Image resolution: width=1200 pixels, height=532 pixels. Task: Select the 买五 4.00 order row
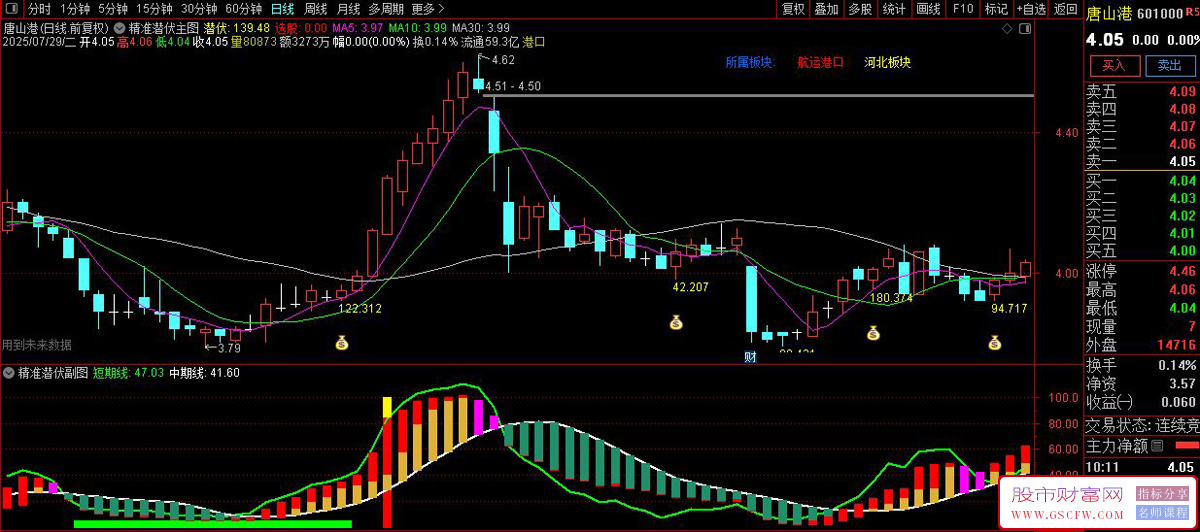(1141, 251)
